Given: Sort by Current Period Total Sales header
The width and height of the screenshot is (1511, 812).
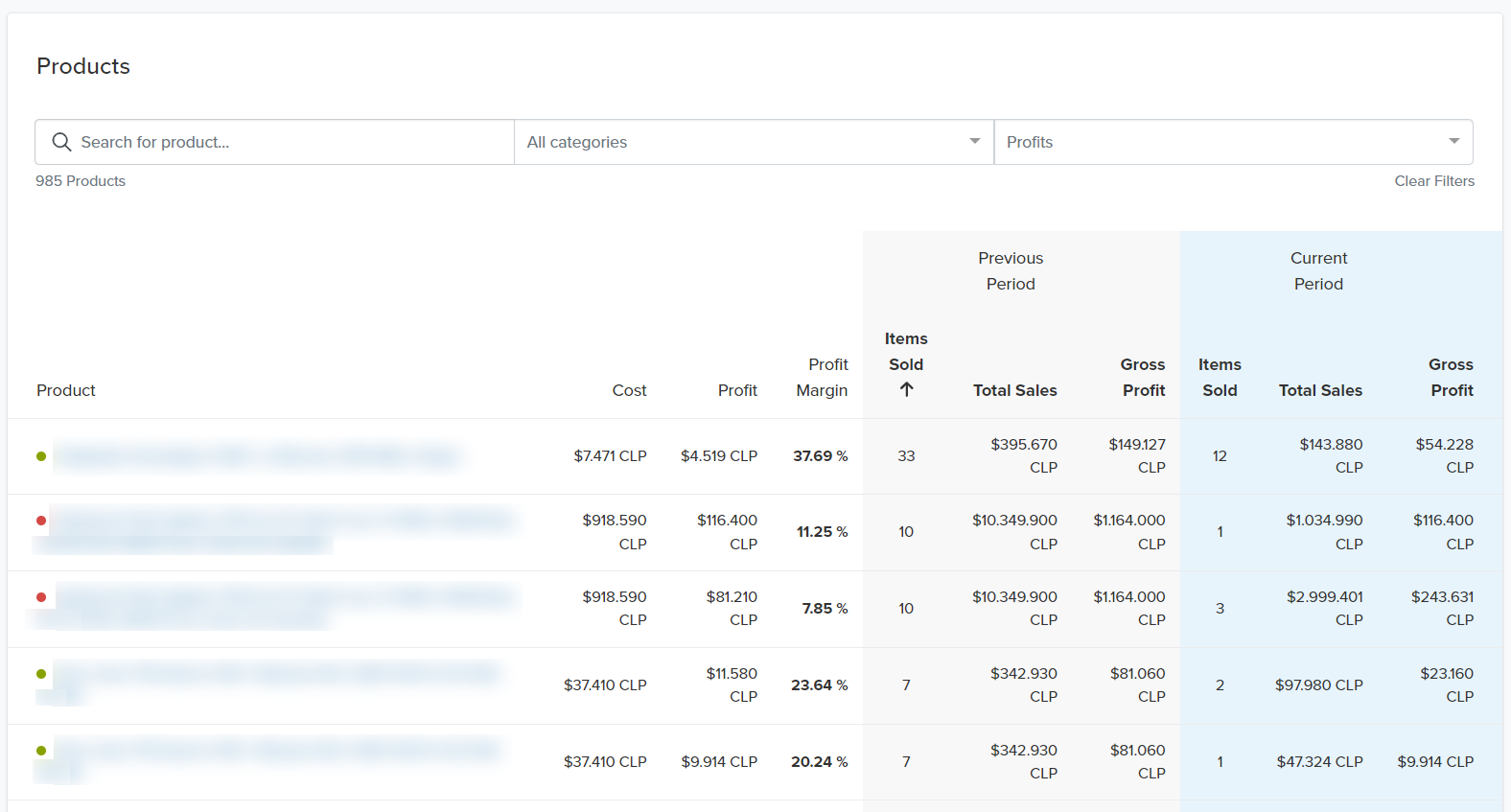Looking at the screenshot, I should click(x=1320, y=390).
